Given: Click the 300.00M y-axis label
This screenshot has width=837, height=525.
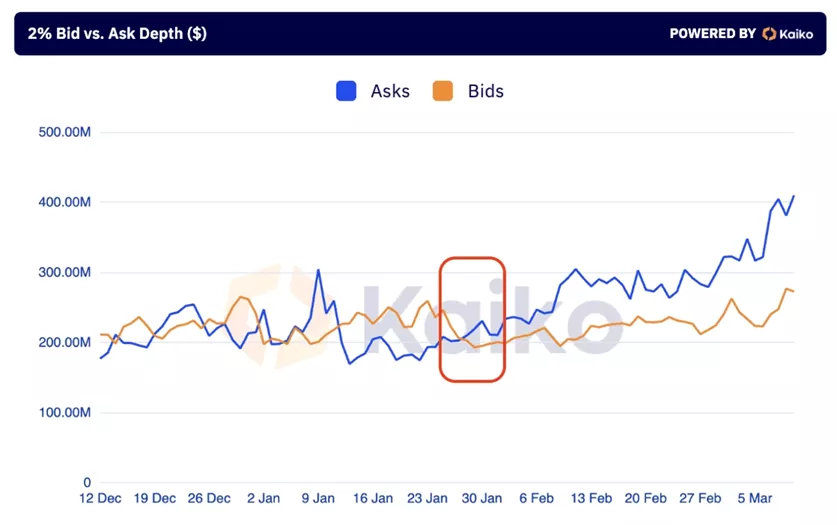Looking at the screenshot, I should coord(66,273).
